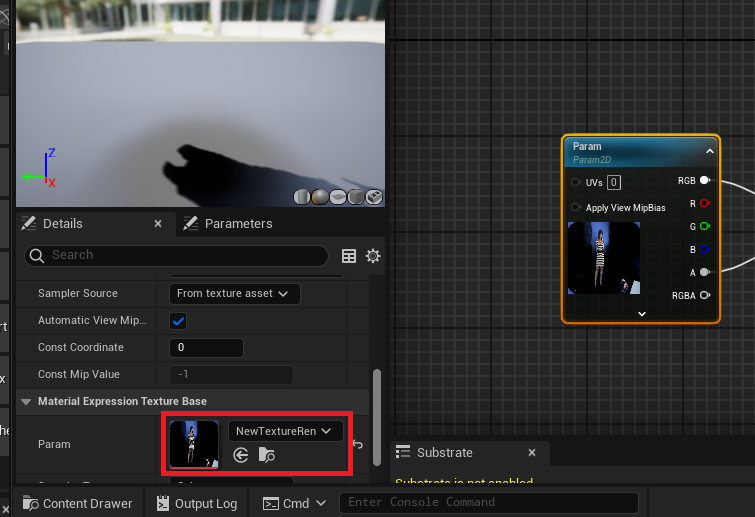Toggle the Automatic View Mip Bias checkbox
The height and width of the screenshot is (517, 755).
(x=179, y=321)
